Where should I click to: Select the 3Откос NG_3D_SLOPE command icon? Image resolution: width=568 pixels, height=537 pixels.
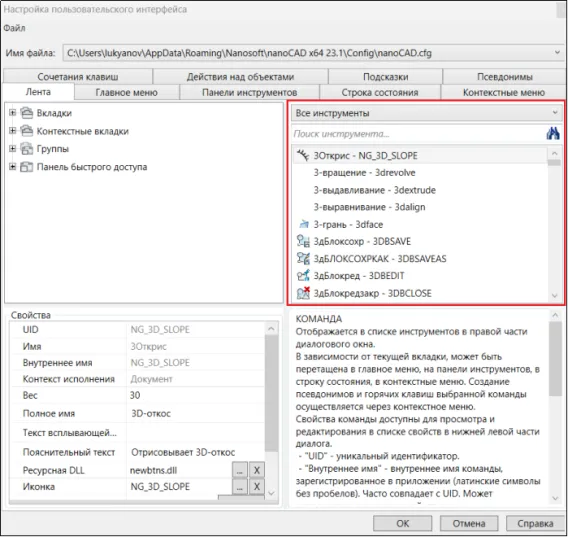303,155
